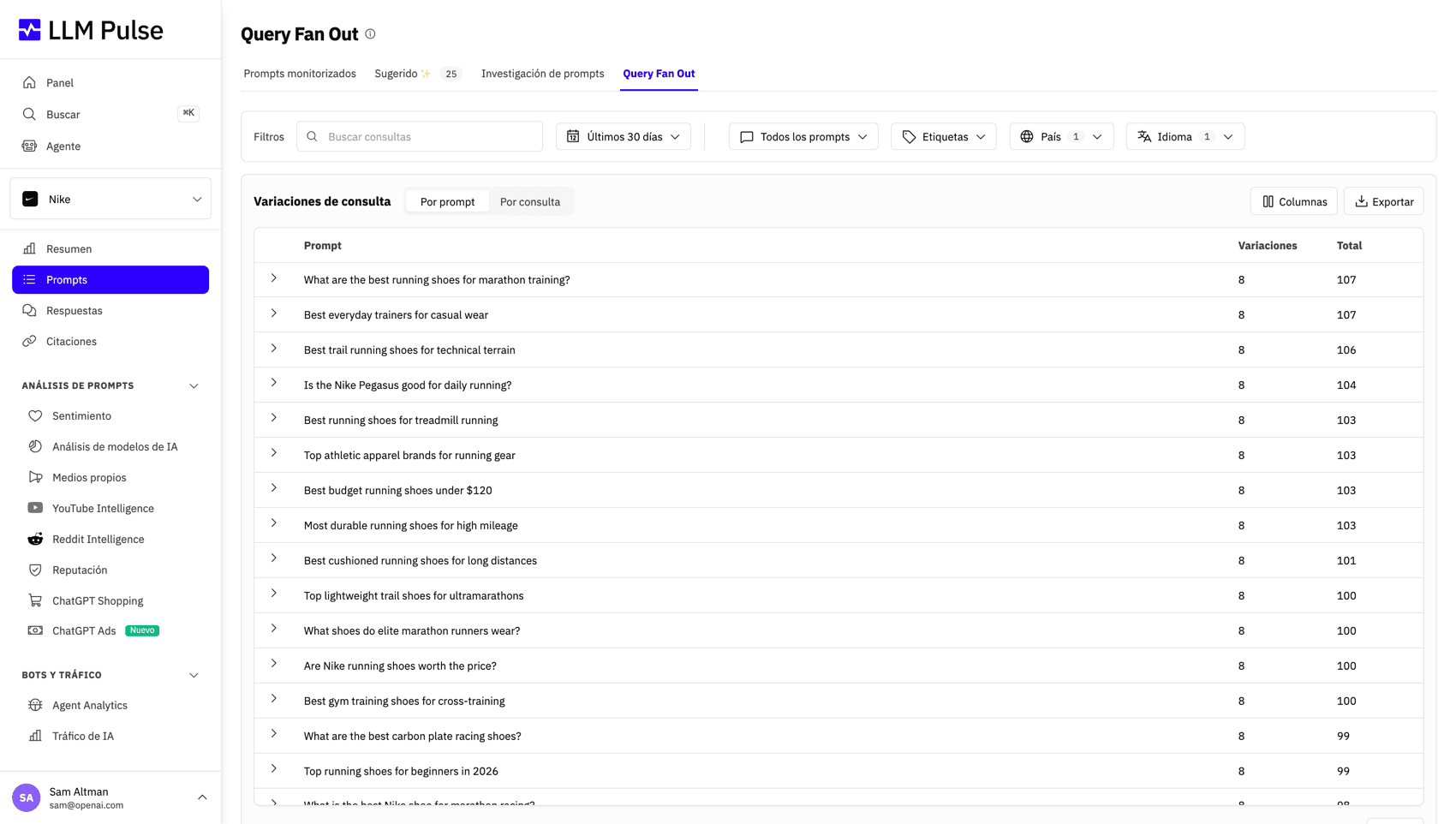
Task: Click the LLM Pulse logo icon
Action: click(x=30, y=30)
